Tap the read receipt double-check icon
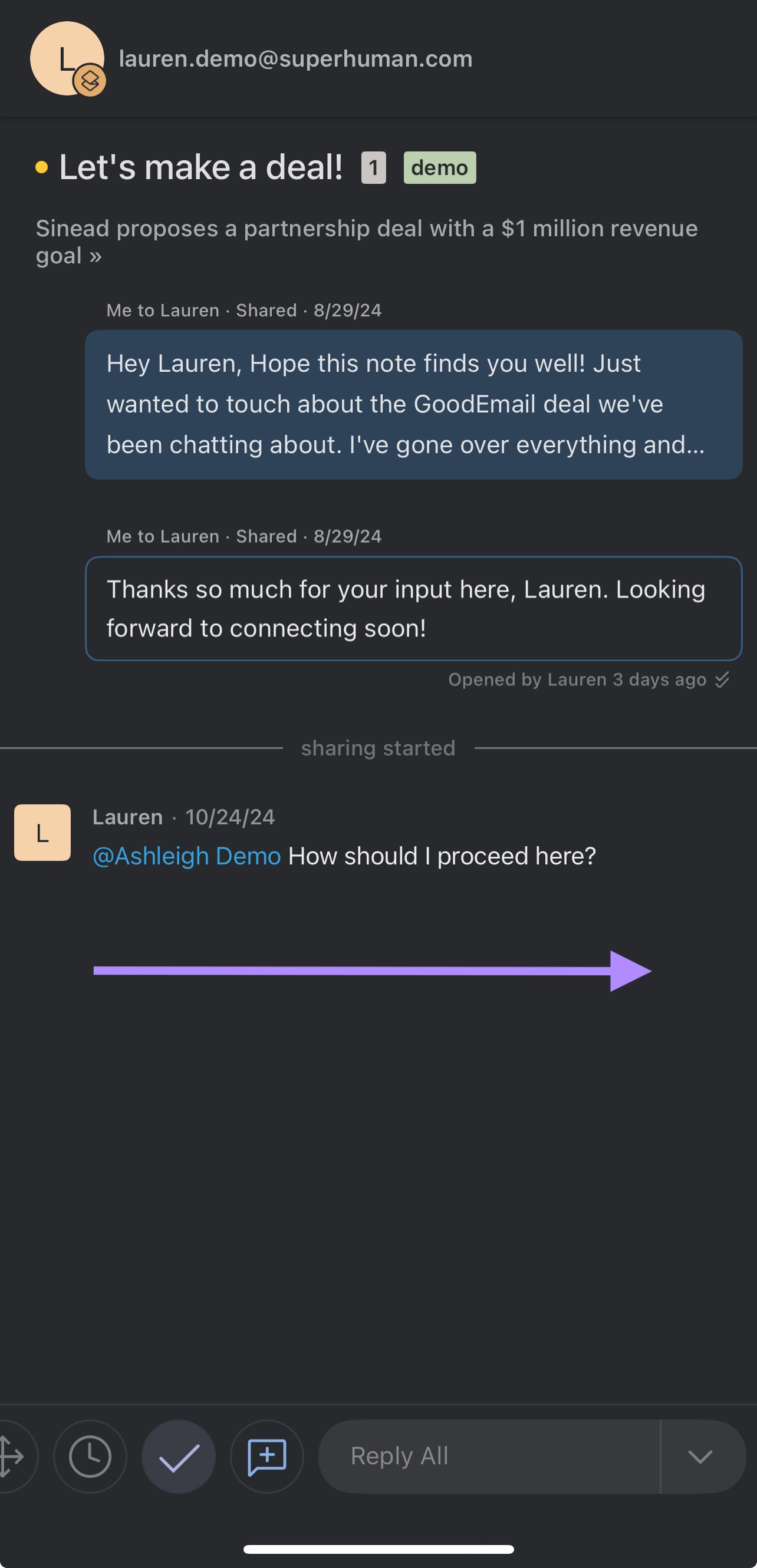Screen dimensions: 757x1568 pyautogui.click(x=722, y=679)
